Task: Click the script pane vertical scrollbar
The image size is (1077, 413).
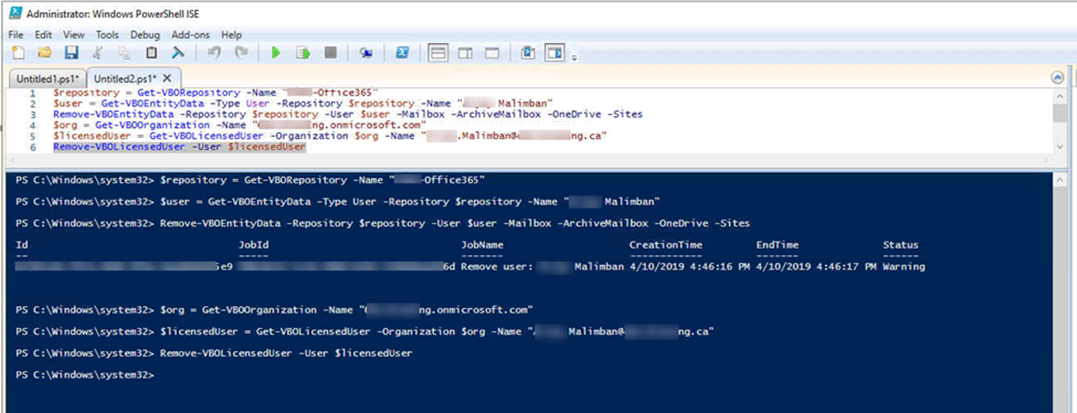Action: (1061, 120)
